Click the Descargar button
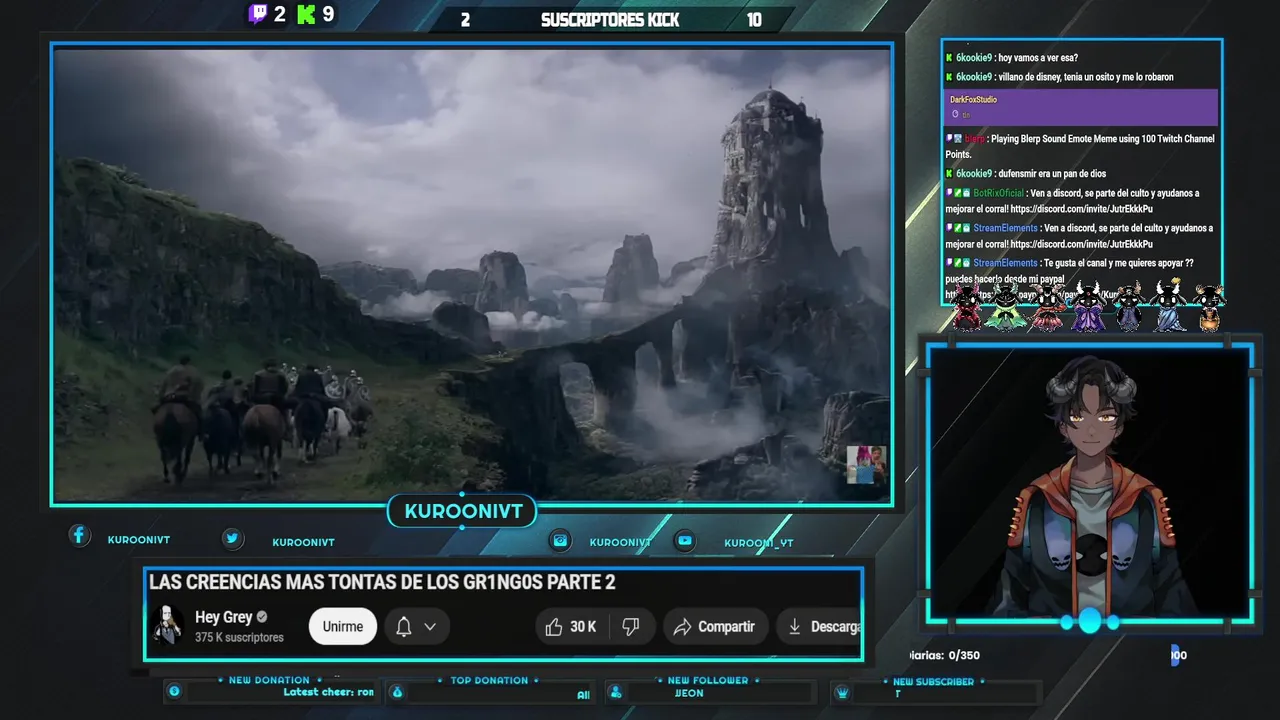 click(x=820, y=627)
